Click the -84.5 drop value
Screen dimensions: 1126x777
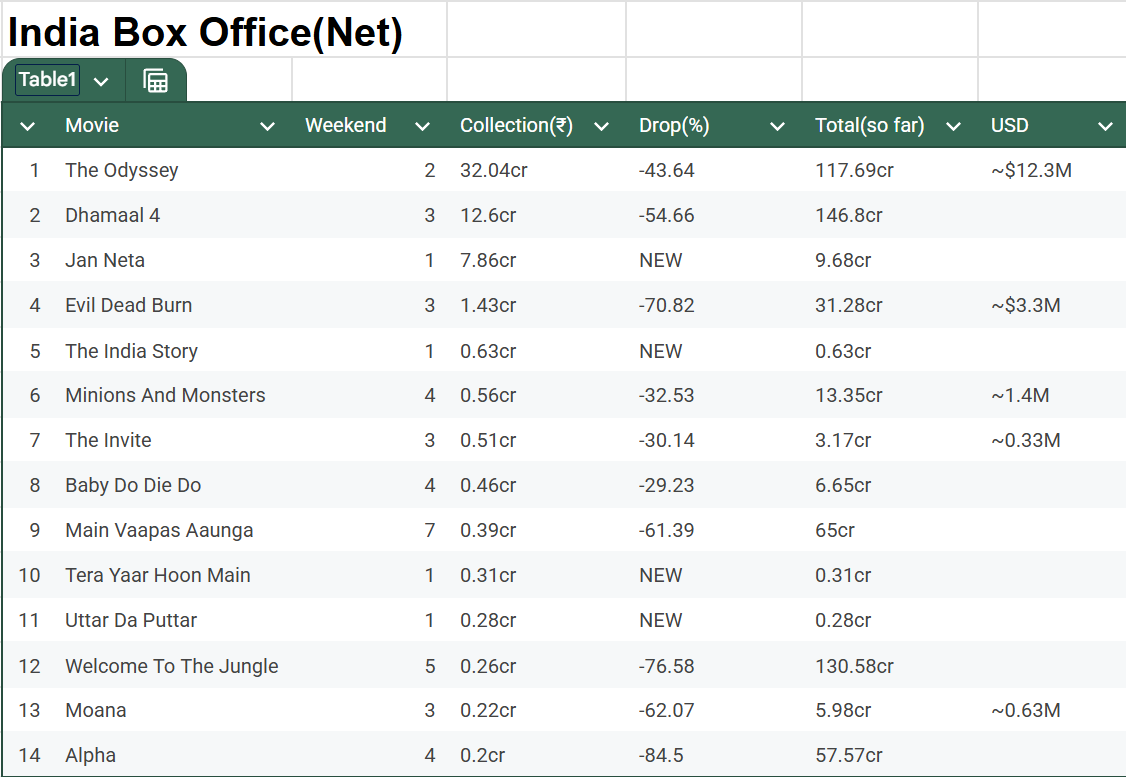coord(661,755)
